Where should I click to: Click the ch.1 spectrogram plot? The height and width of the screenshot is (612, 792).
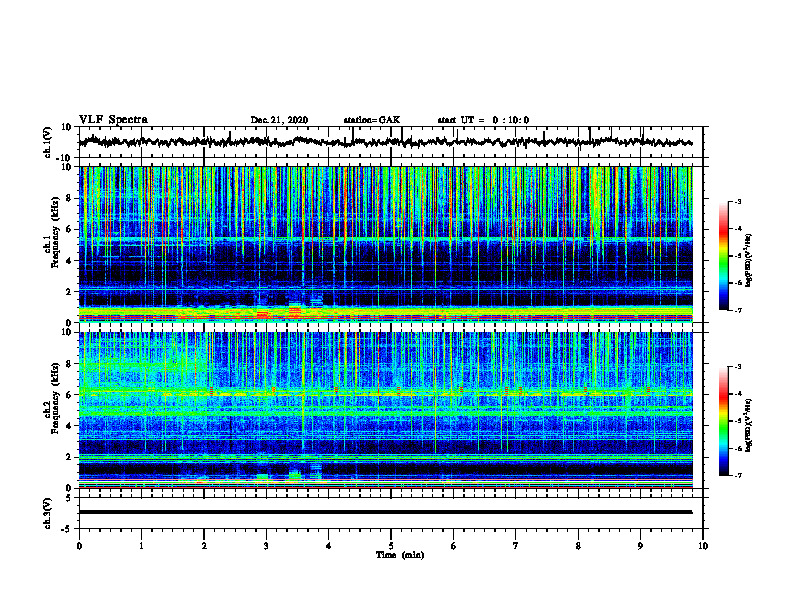[385, 244]
